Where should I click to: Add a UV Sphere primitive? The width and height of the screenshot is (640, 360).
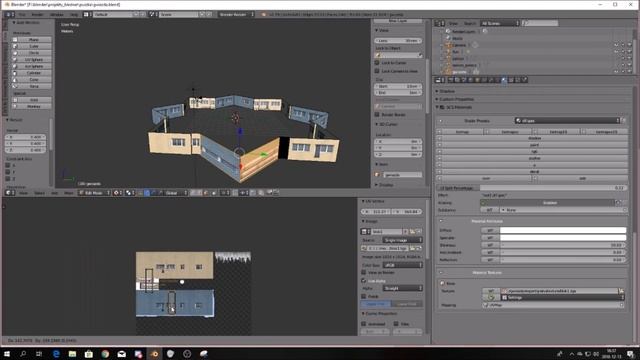[x=33, y=60]
